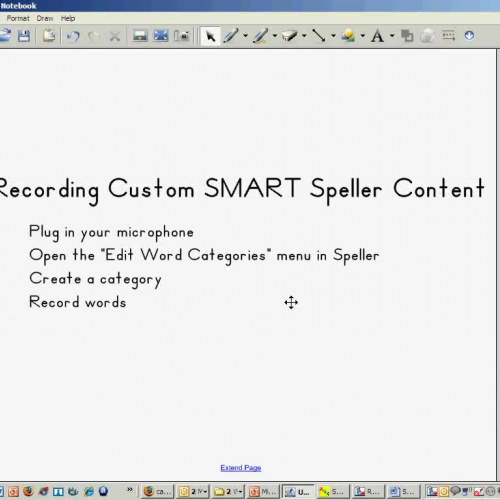Expand the Pen tool dropdown arrow
Viewport: 500px width, 500px height.
pyautogui.click(x=246, y=35)
